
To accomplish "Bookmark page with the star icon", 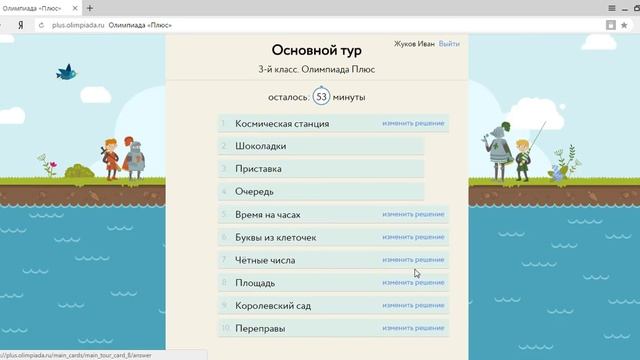I will click(x=624, y=25).
